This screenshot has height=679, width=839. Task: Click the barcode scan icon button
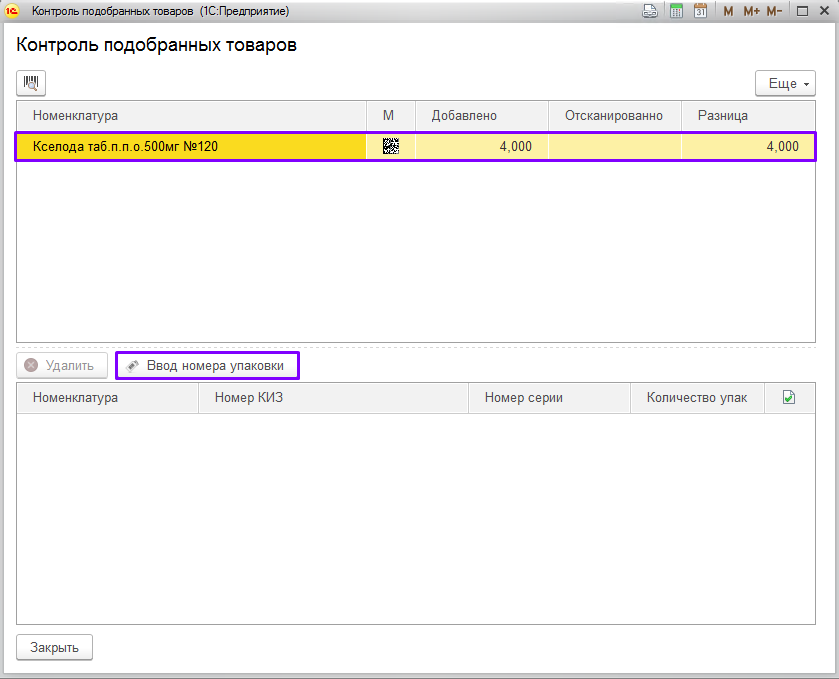tap(31, 83)
